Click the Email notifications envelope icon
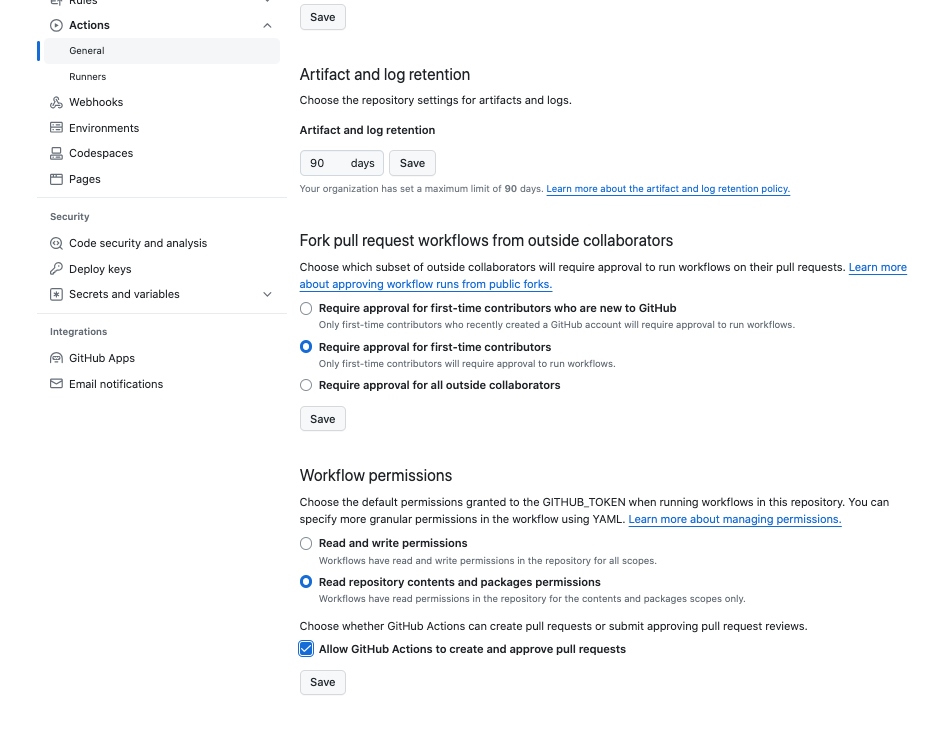This screenshot has height=730, width=942. [56, 384]
